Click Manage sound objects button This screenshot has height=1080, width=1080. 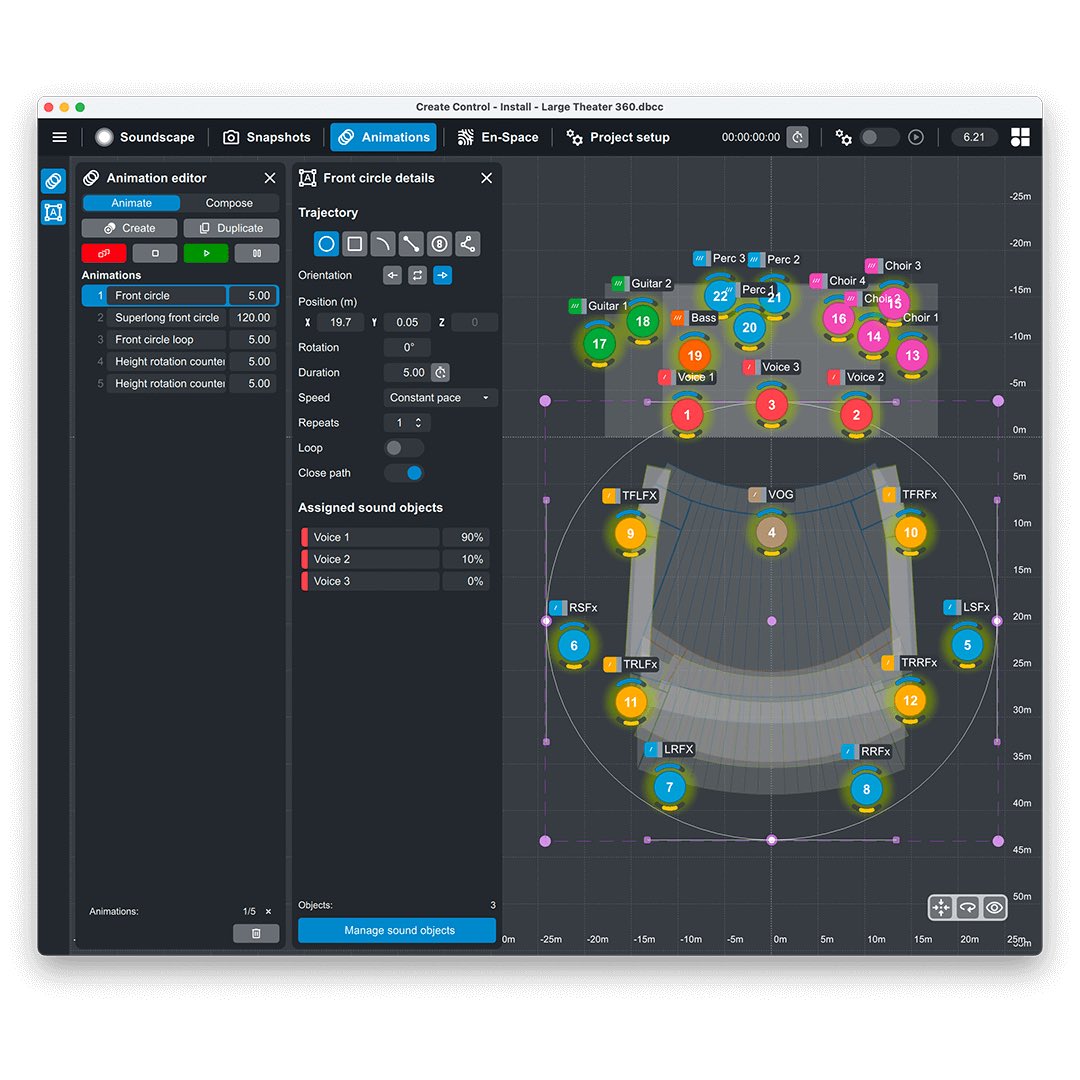tap(397, 931)
